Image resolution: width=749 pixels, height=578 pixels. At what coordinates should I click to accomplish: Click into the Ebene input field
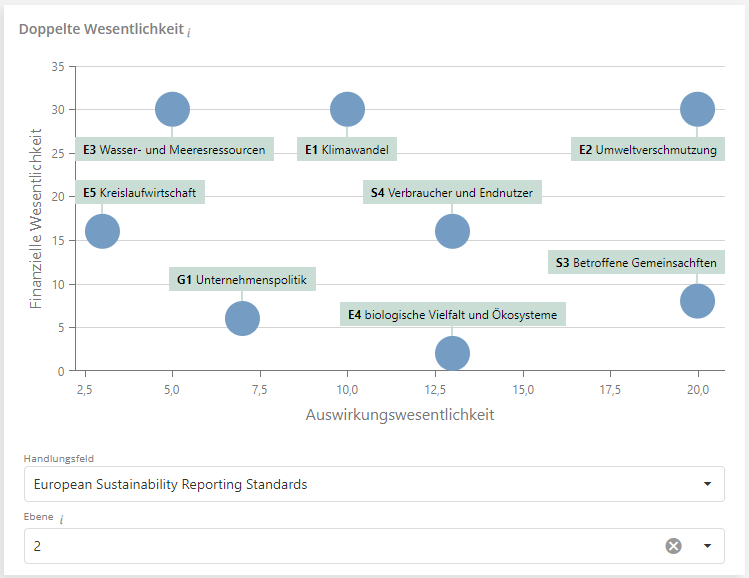click(340, 546)
